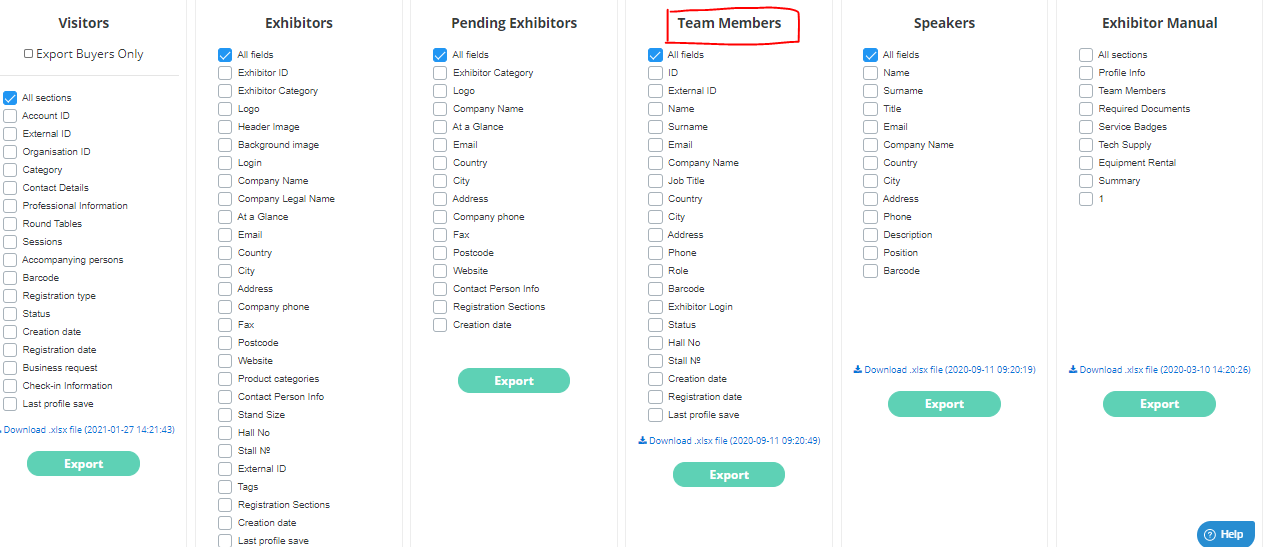
Task: Click the Help question mark icon
Action: coord(1210,534)
